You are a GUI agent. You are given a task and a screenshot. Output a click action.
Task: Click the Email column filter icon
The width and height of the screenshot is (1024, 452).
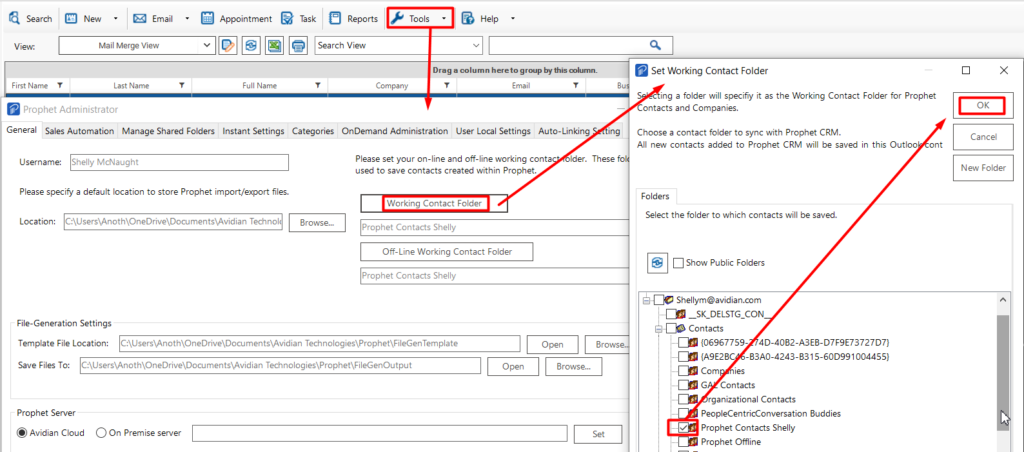tap(575, 86)
